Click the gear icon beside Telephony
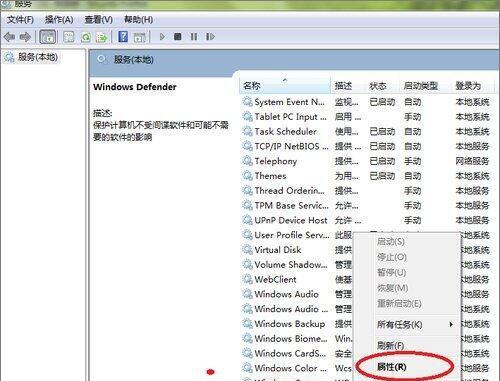This screenshot has height=381, width=500. pyautogui.click(x=247, y=161)
